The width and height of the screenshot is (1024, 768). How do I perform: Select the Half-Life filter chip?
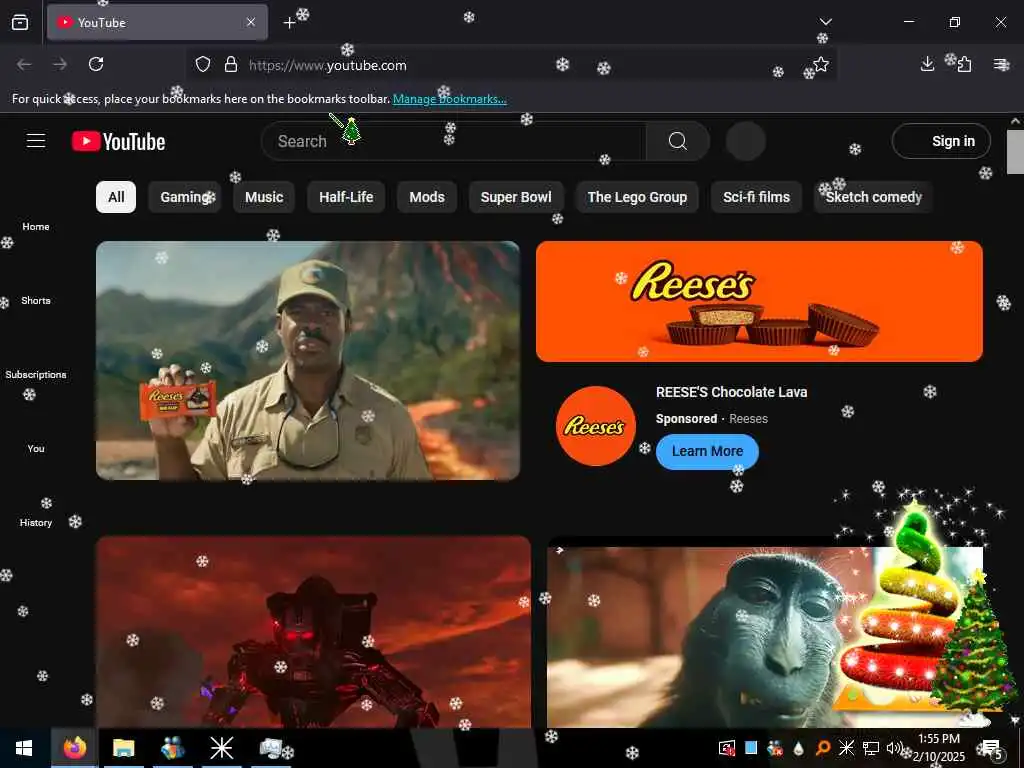pyautogui.click(x=346, y=197)
